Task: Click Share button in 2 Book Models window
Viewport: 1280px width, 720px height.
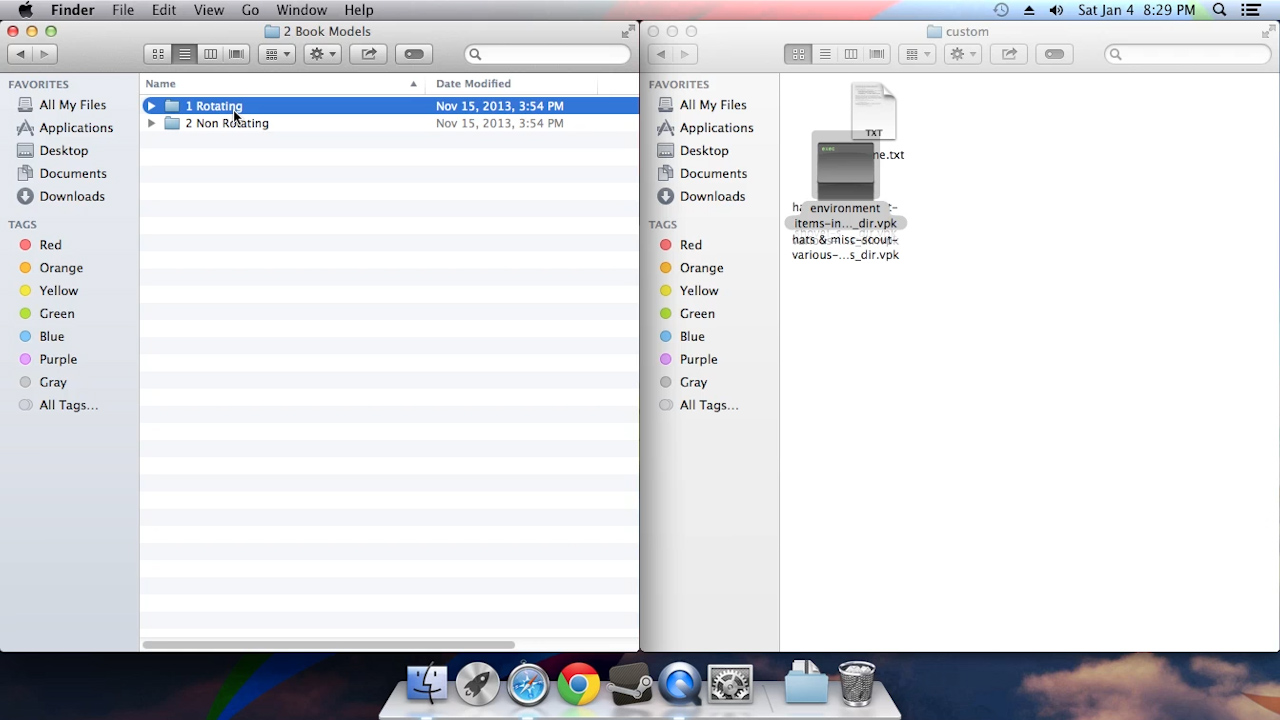Action: point(368,54)
